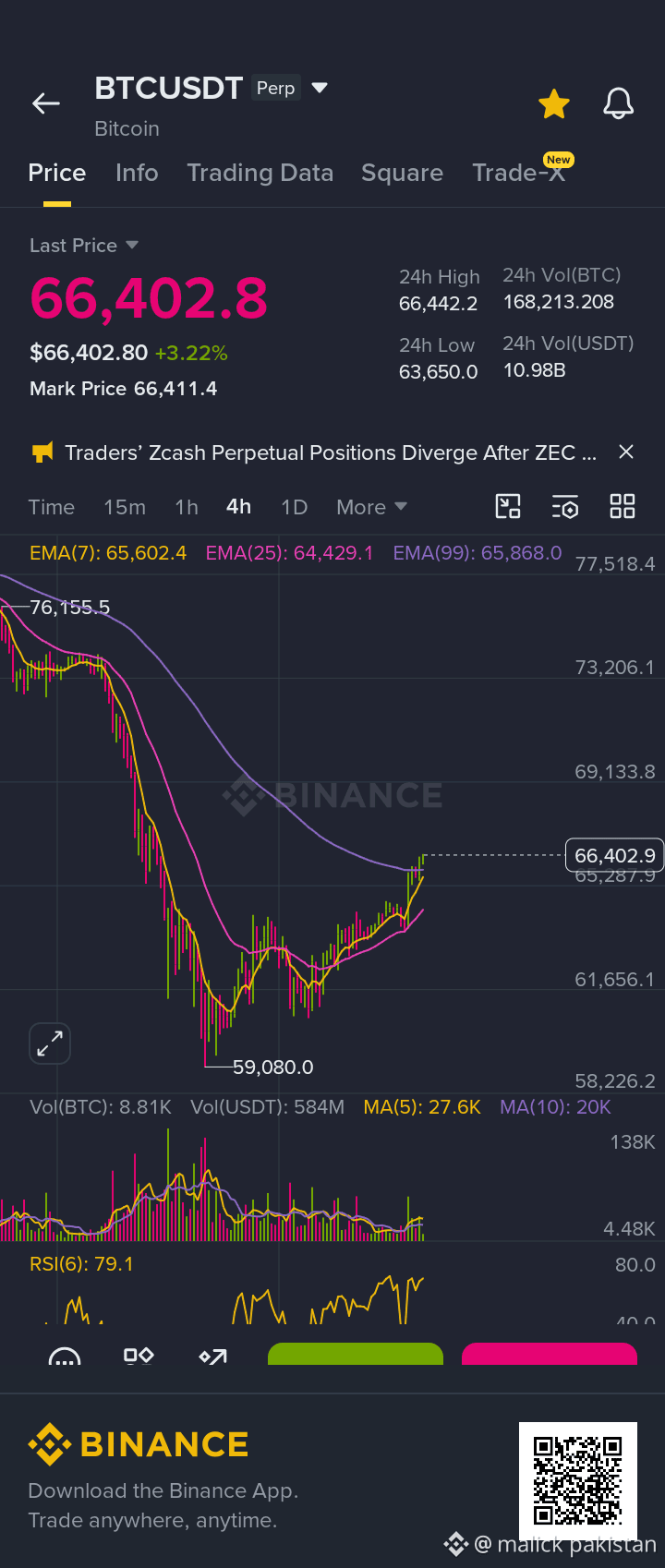Tap the megaphone announcement icon

[x=42, y=452]
